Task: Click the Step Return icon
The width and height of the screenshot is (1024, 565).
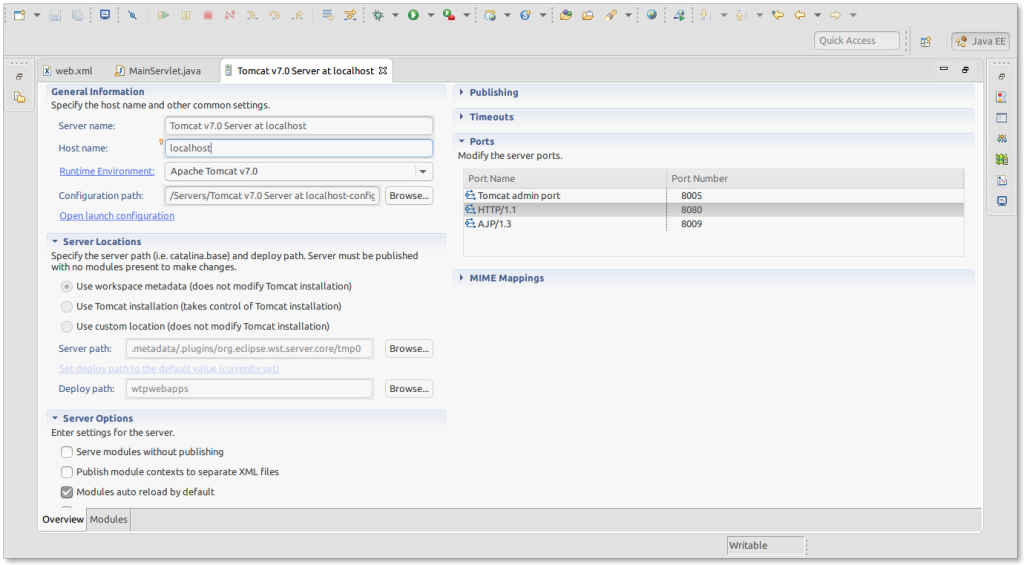Action: click(297, 15)
